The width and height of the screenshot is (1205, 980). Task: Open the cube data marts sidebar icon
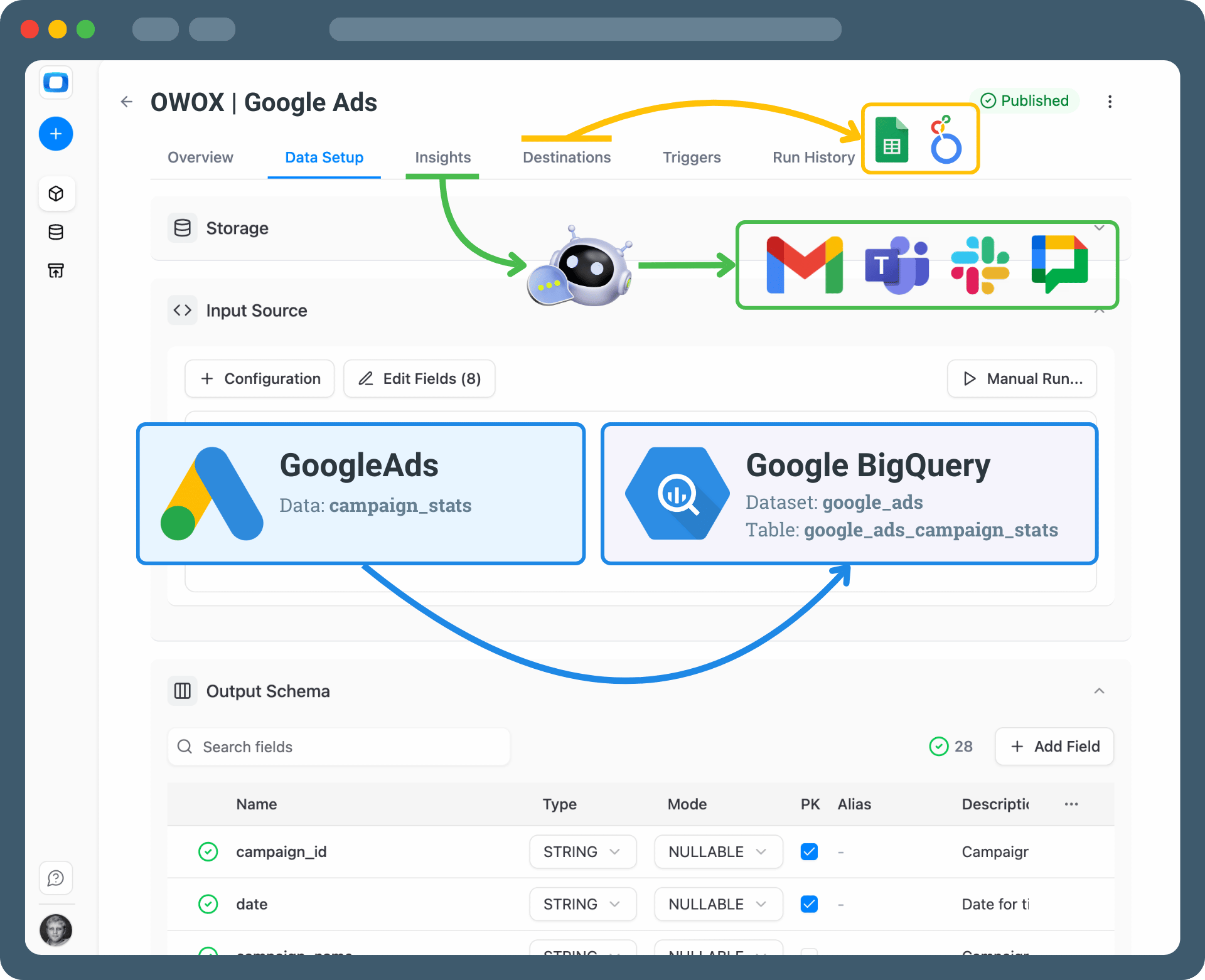pyautogui.click(x=56, y=193)
